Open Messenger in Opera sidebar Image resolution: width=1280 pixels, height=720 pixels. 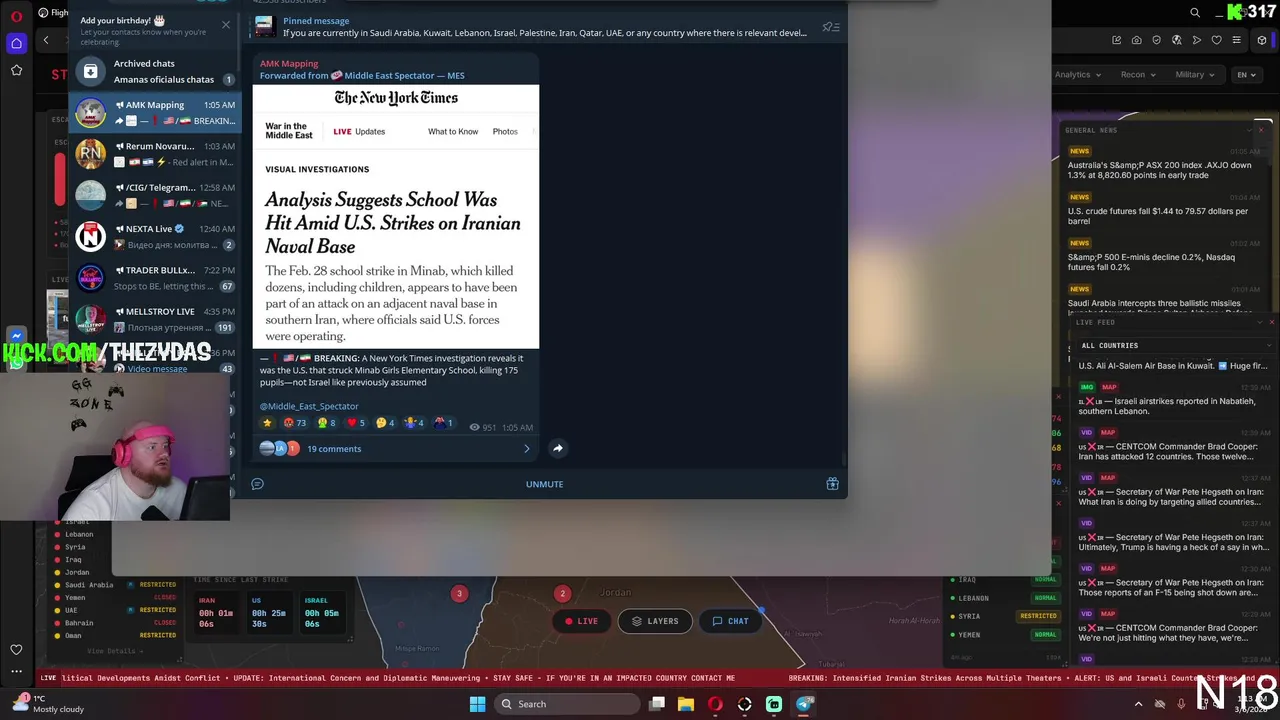tap(16, 338)
